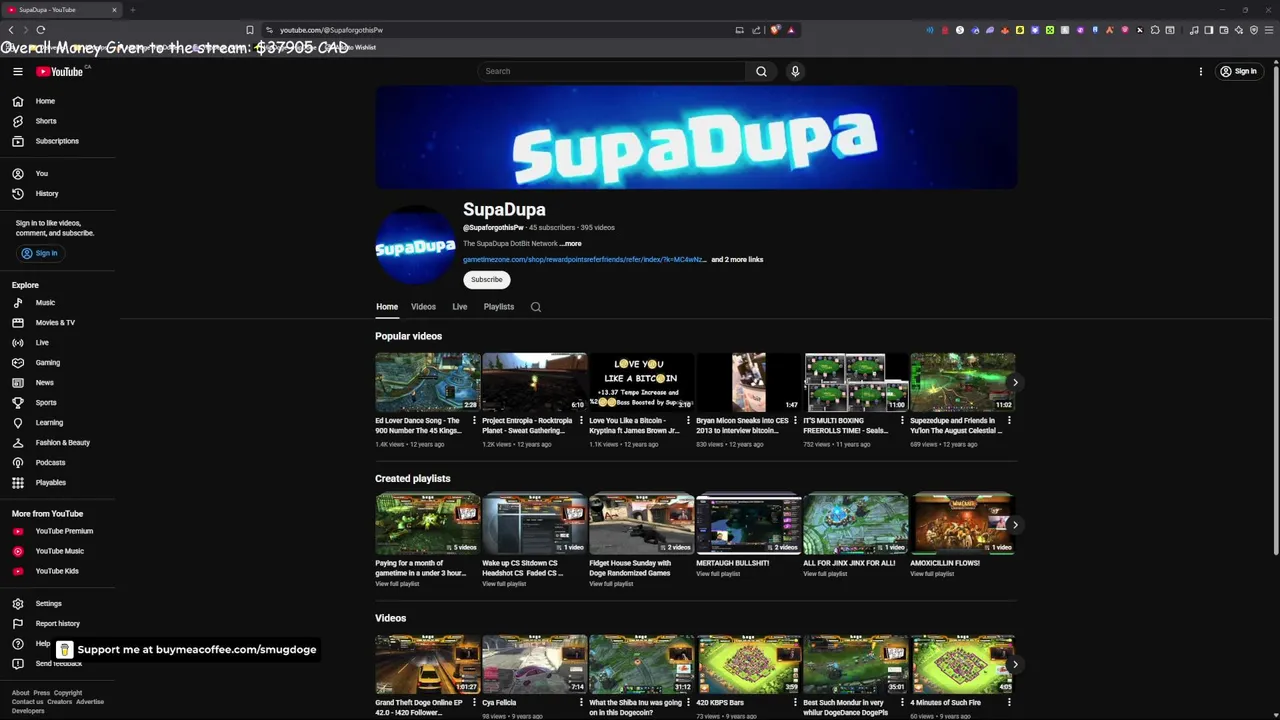Click the sidebar Sign in button
This screenshot has width=1280, height=720.
coord(40,253)
